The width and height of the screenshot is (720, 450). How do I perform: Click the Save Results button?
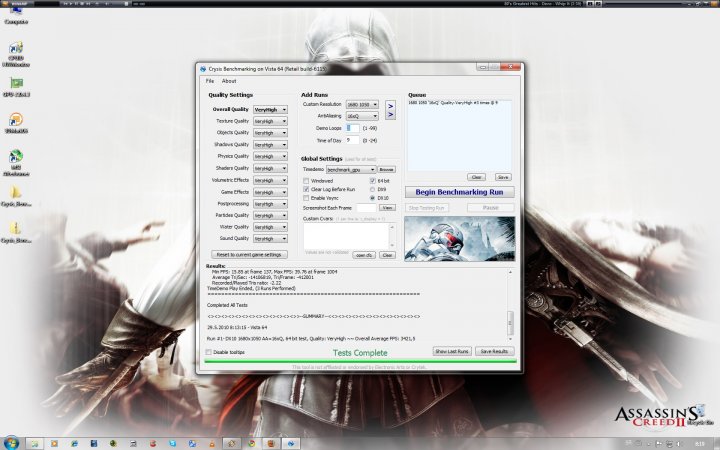click(x=494, y=351)
